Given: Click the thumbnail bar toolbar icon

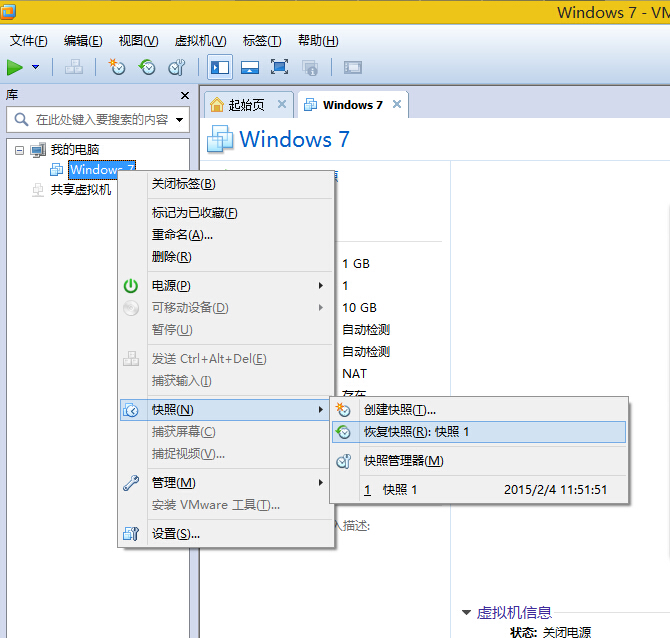Looking at the screenshot, I should click(x=250, y=67).
